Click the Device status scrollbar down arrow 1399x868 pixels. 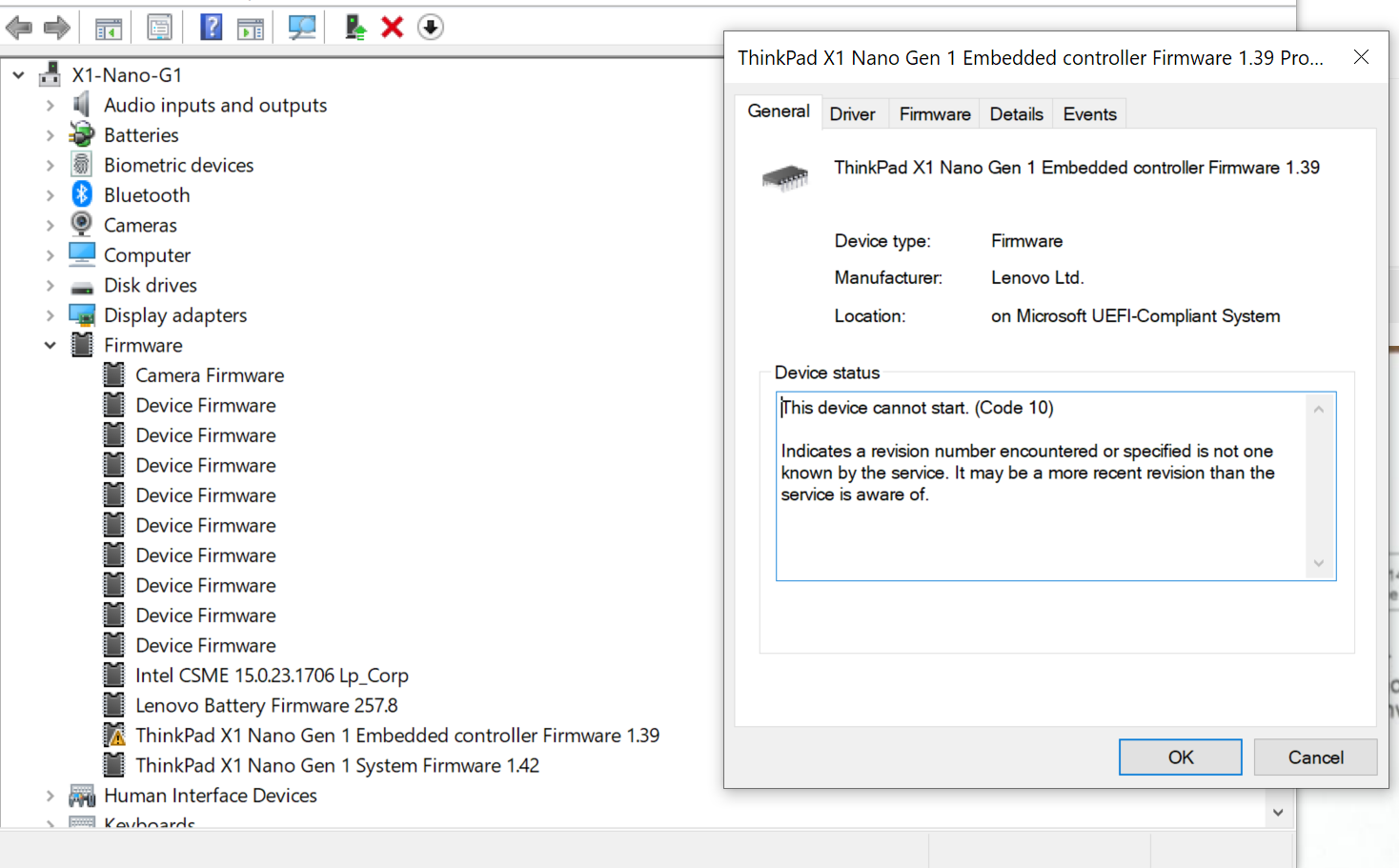click(x=1319, y=563)
